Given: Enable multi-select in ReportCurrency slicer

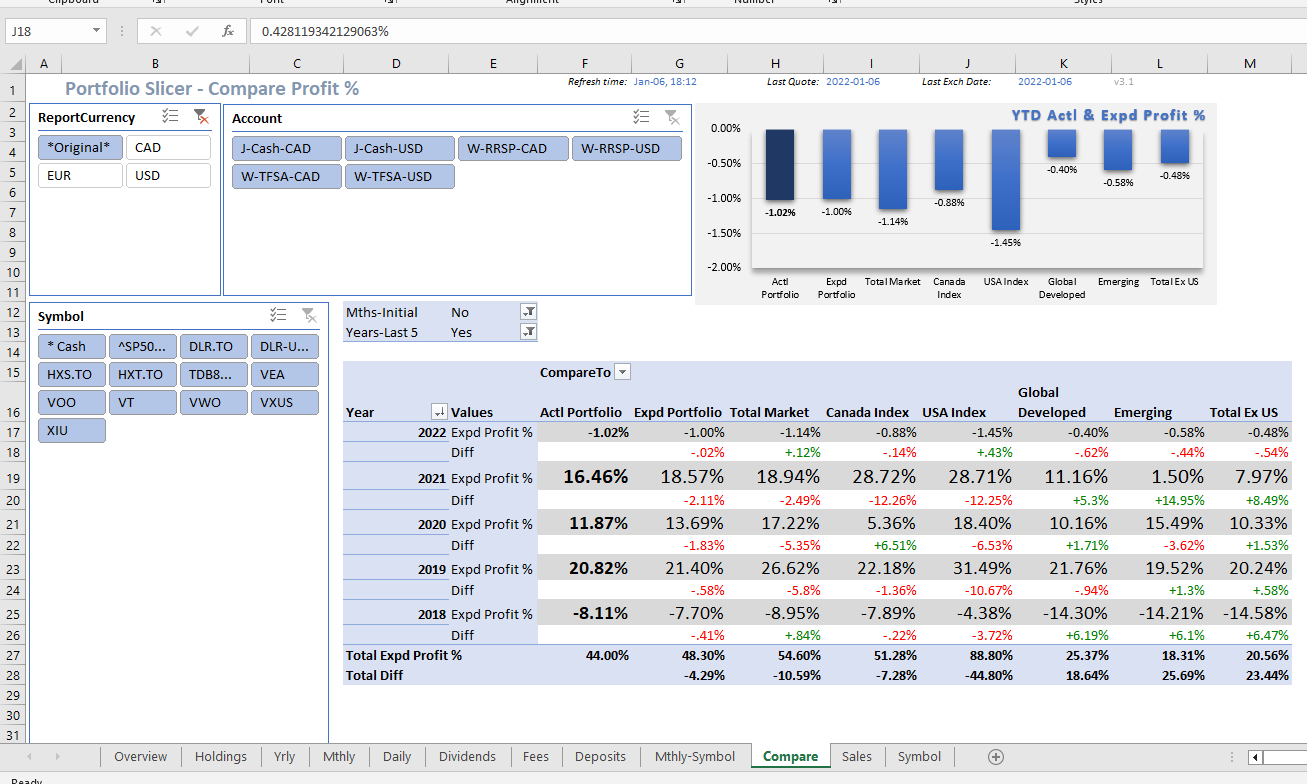Looking at the screenshot, I should 170,117.
